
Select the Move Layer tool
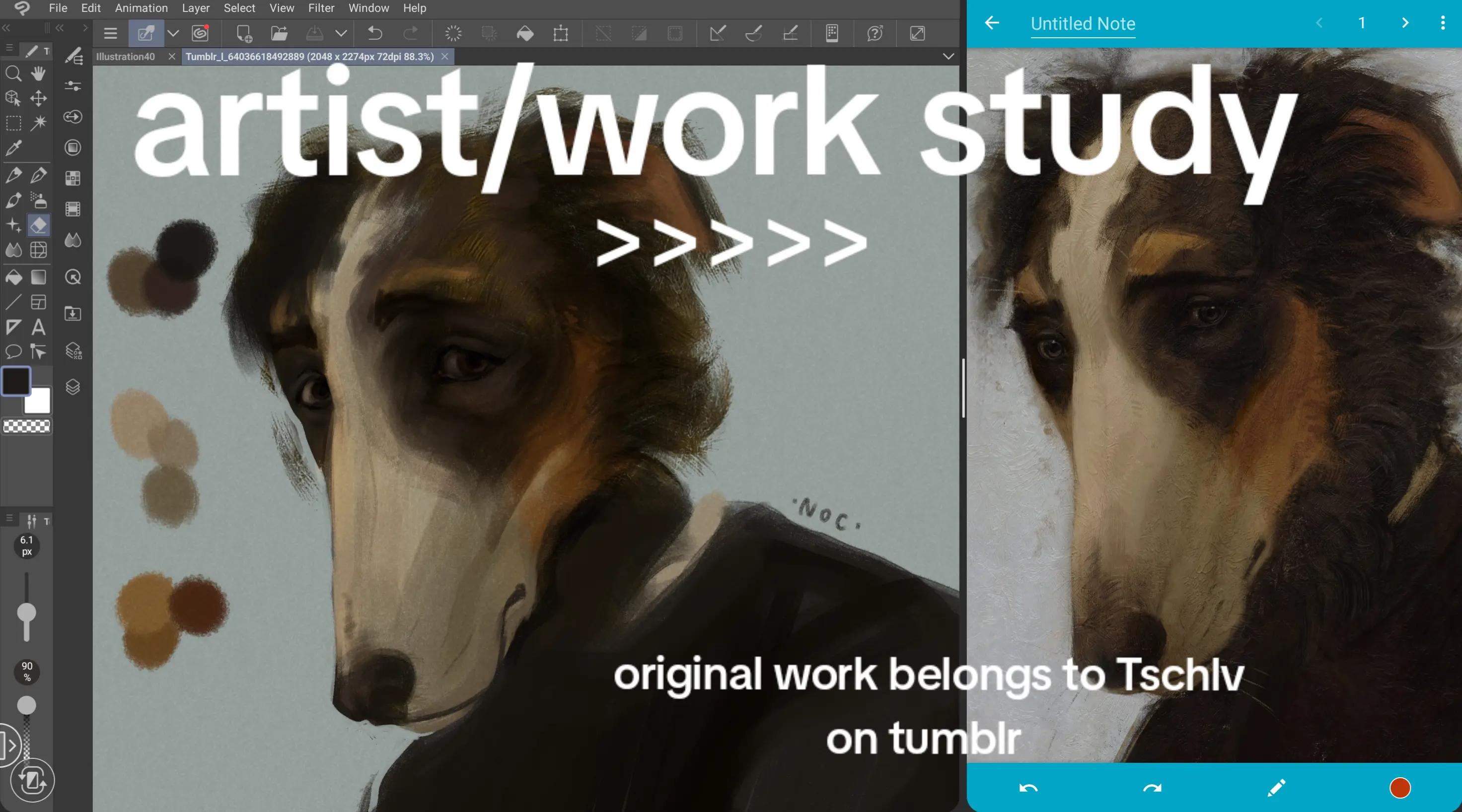(x=39, y=98)
